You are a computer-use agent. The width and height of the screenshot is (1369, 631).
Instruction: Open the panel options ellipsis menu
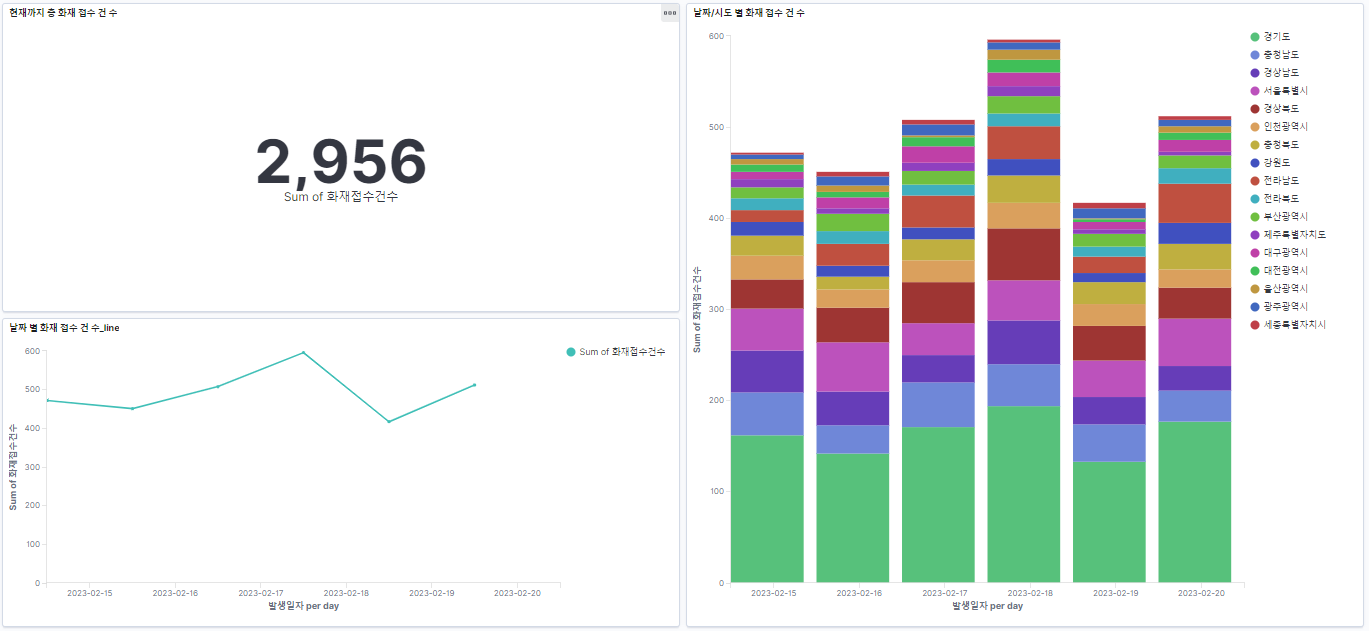click(x=670, y=13)
